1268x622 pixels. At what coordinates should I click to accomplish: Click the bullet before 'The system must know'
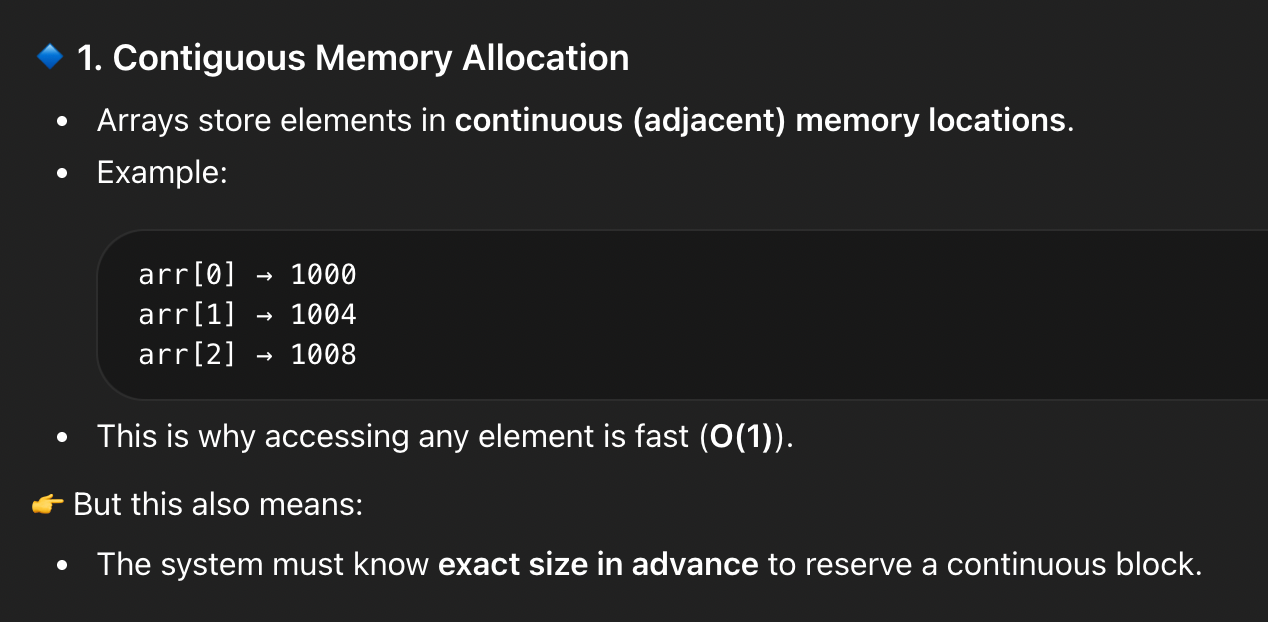pos(63,565)
